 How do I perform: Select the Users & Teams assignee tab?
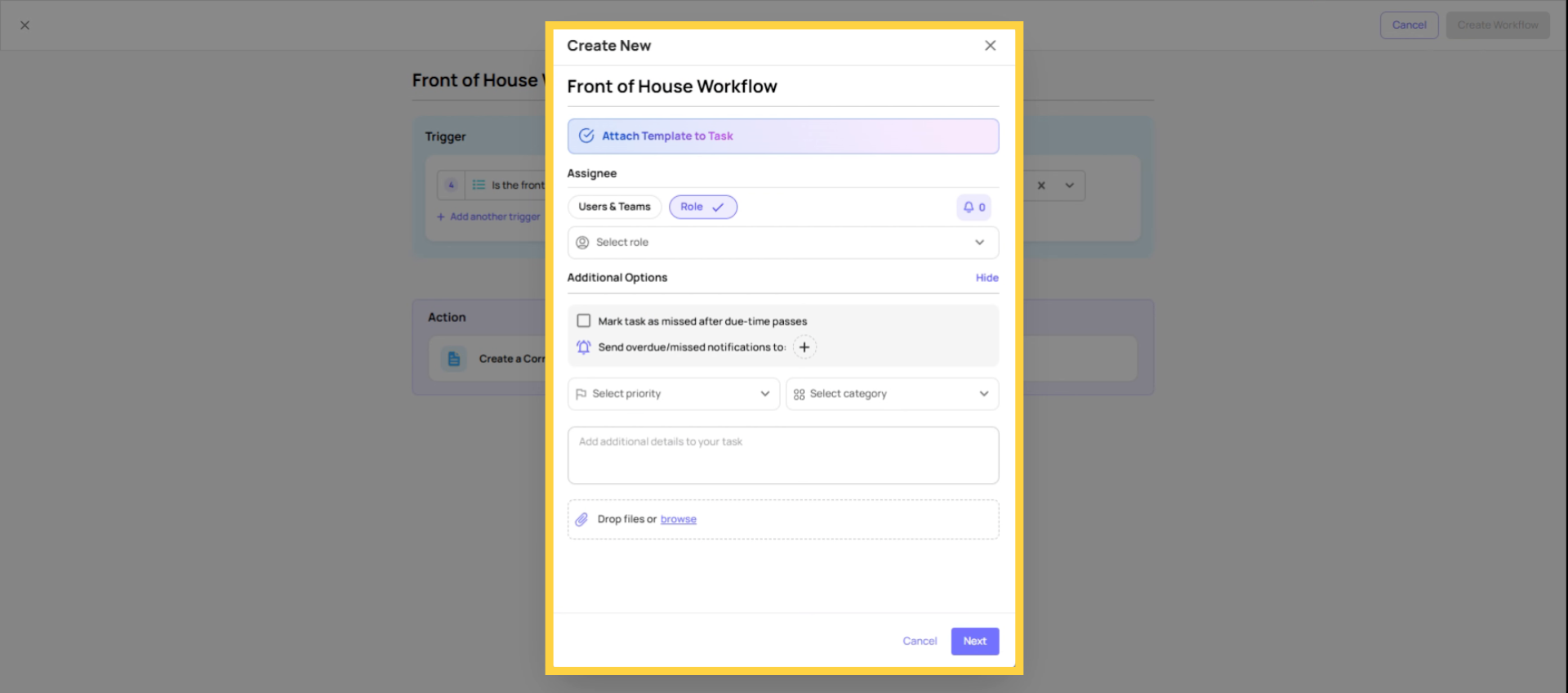pos(614,207)
